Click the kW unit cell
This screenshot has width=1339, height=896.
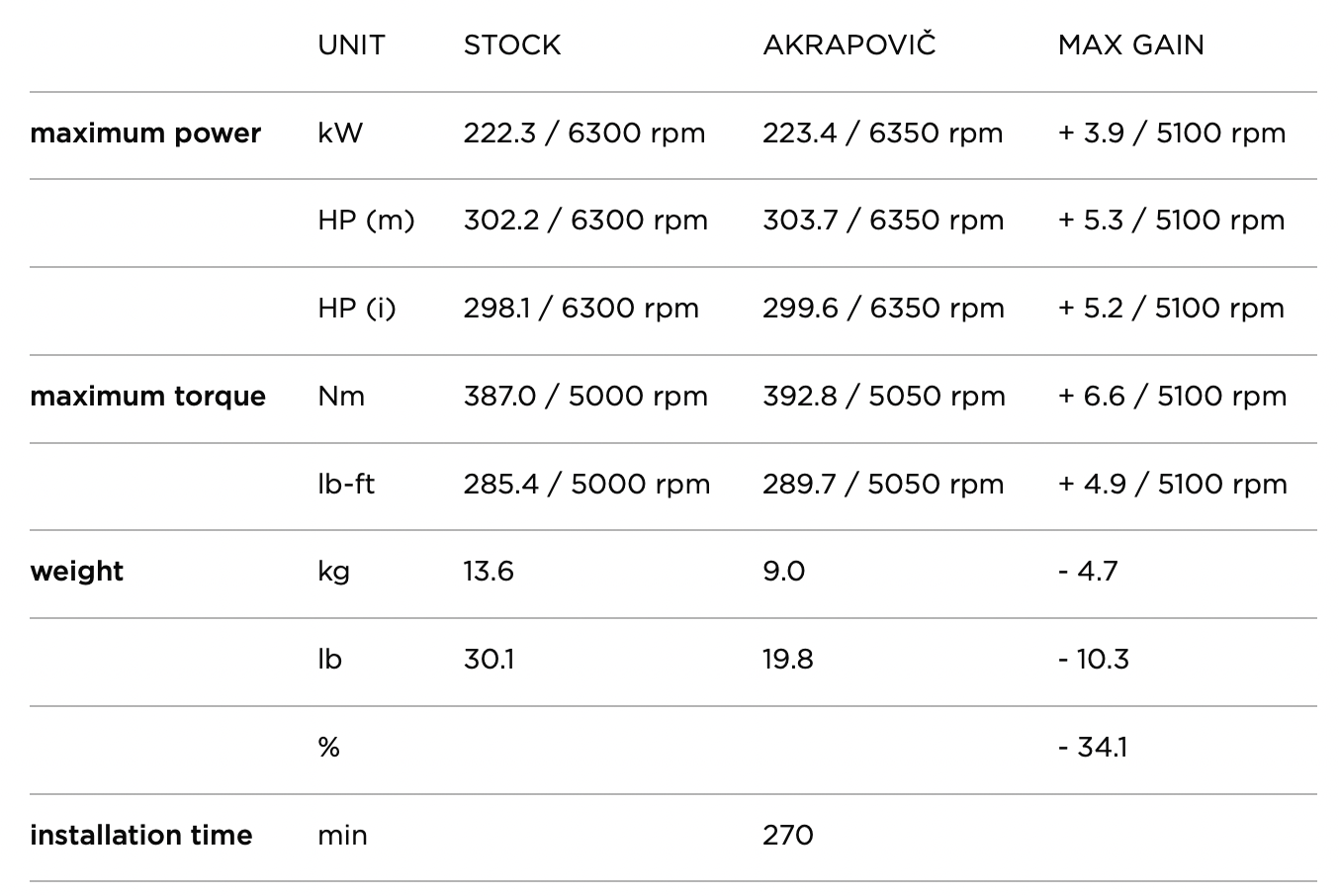click(340, 134)
